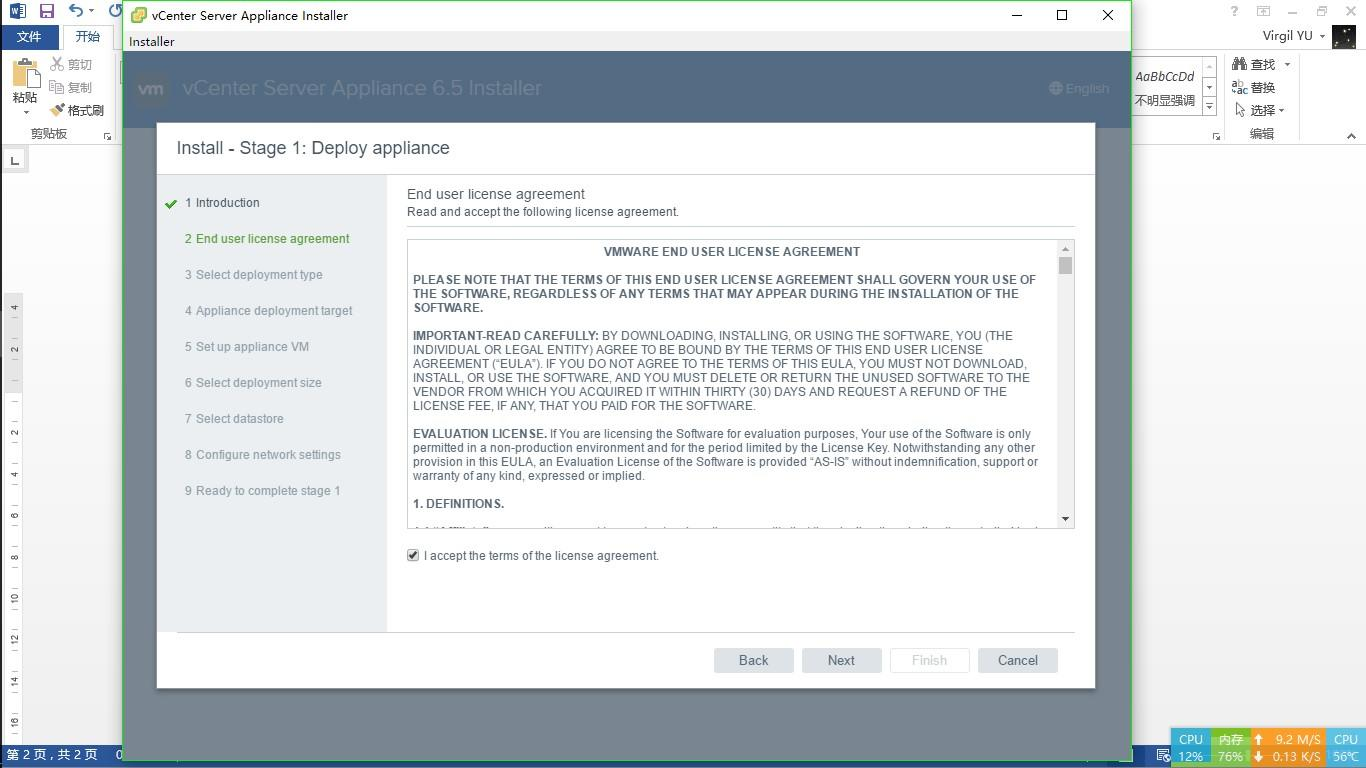Viewport: 1366px width, 768px height.
Task: Open the Installer menu
Action: [x=151, y=41]
